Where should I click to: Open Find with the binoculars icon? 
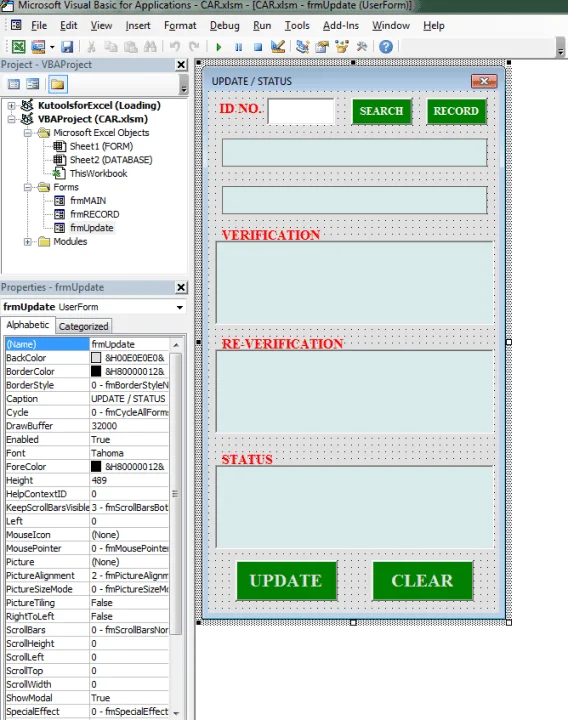coord(150,47)
